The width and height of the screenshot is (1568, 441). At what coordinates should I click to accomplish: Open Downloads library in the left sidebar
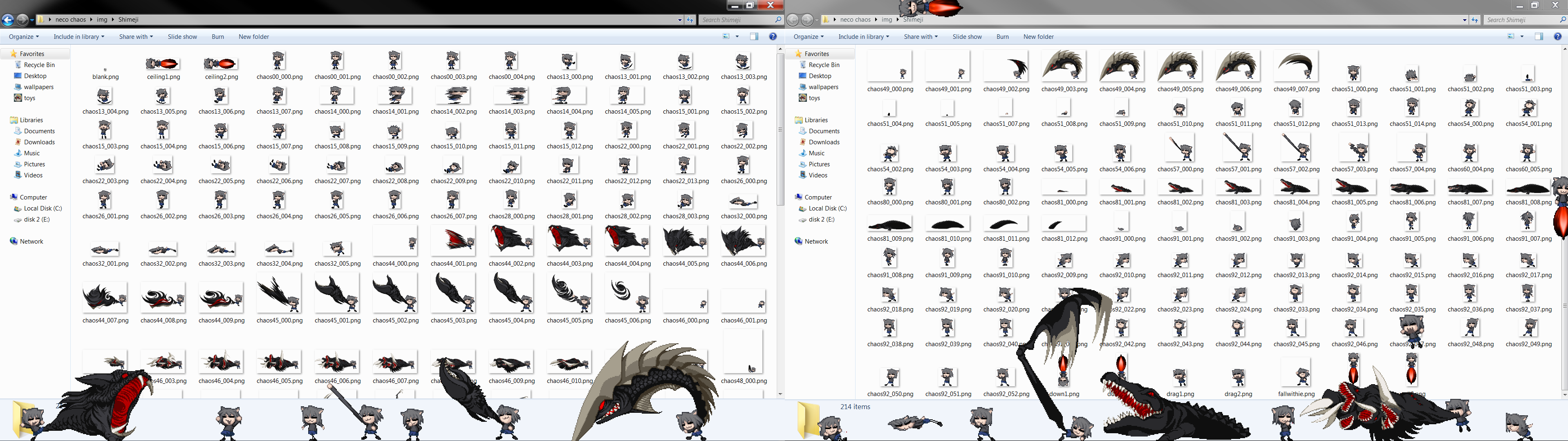tap(39, 142)
